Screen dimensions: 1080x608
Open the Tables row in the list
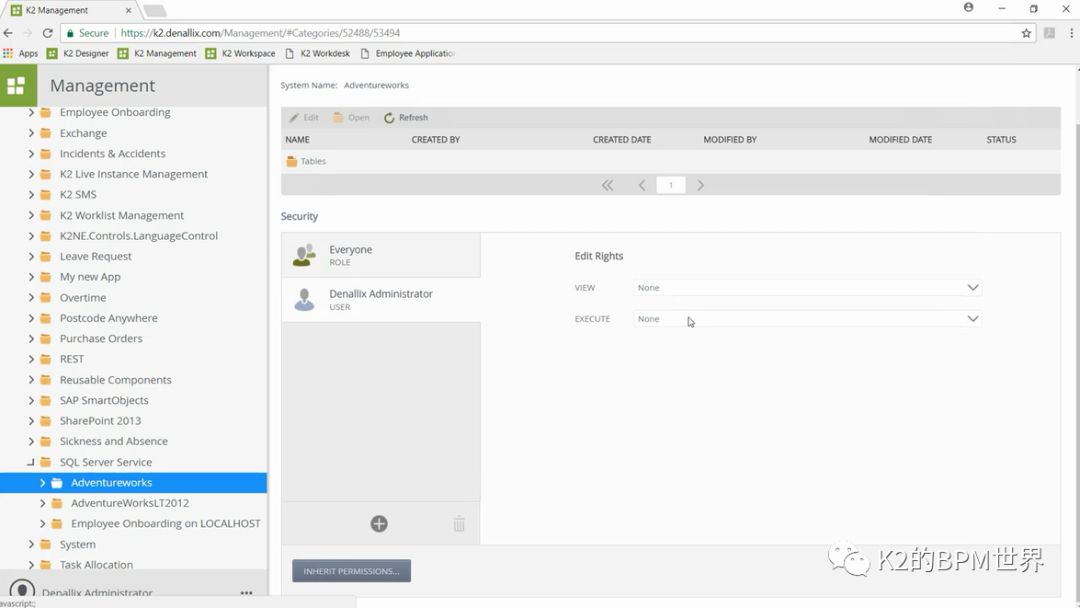(670, 161)
